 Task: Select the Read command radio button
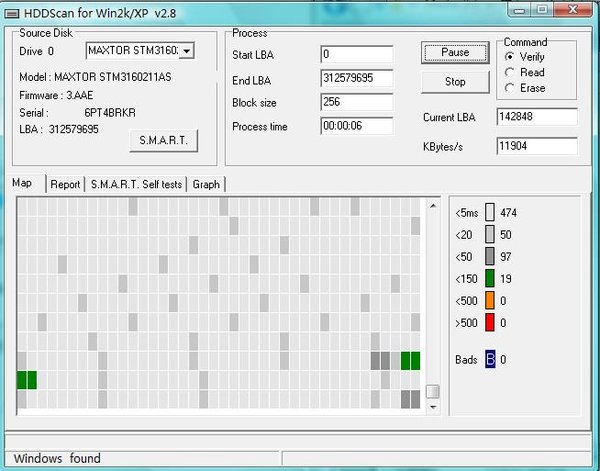[509, 72]
